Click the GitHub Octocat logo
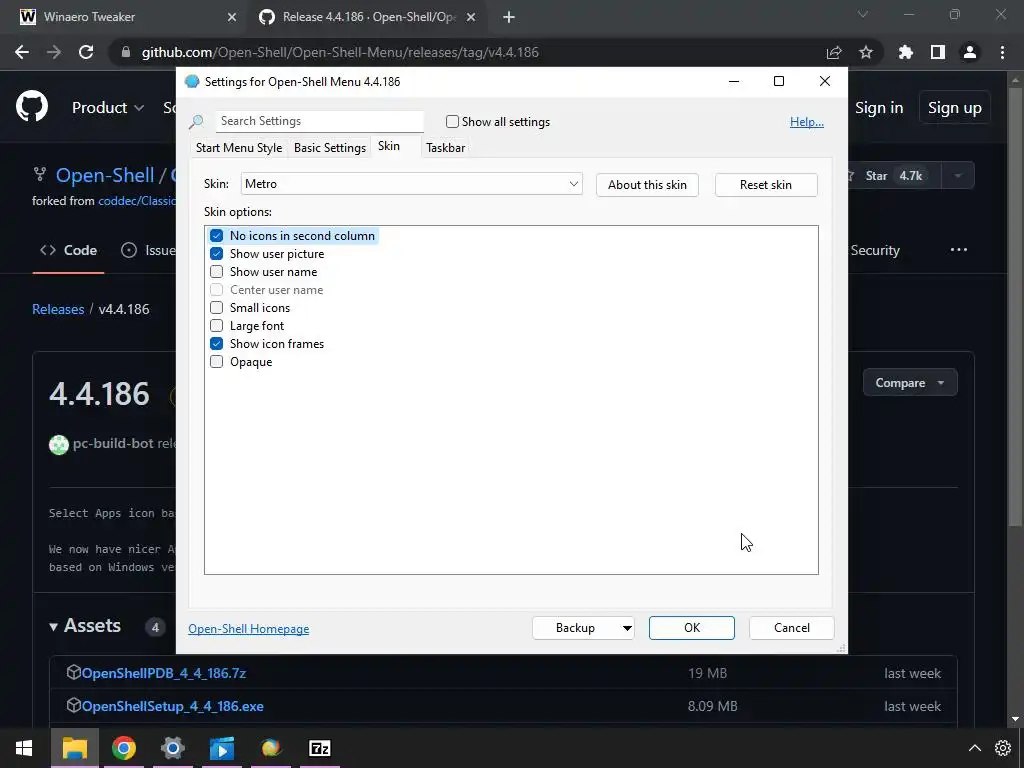This screenshot has height=768, width=1024. pos(32,107)
